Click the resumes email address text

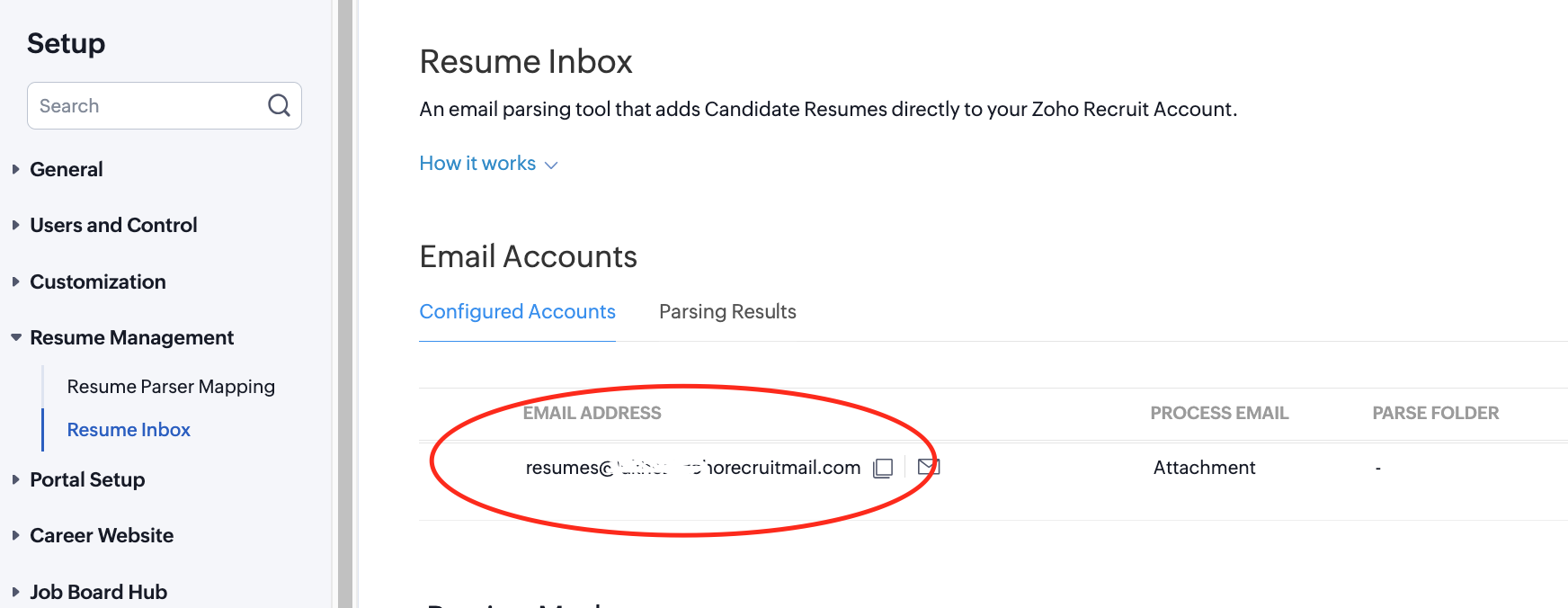click(x=693, y=468)
